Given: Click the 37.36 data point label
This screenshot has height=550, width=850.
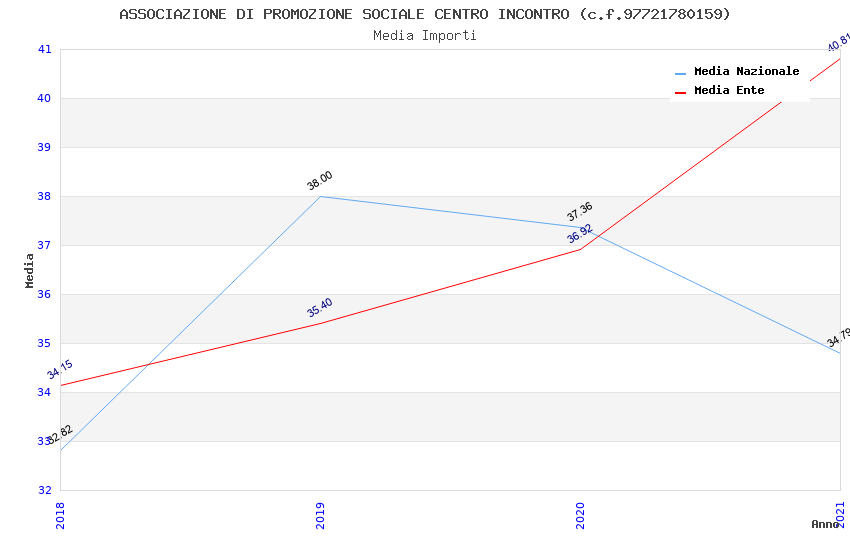Looking at the screenshot, I should (x=580, y=212).
